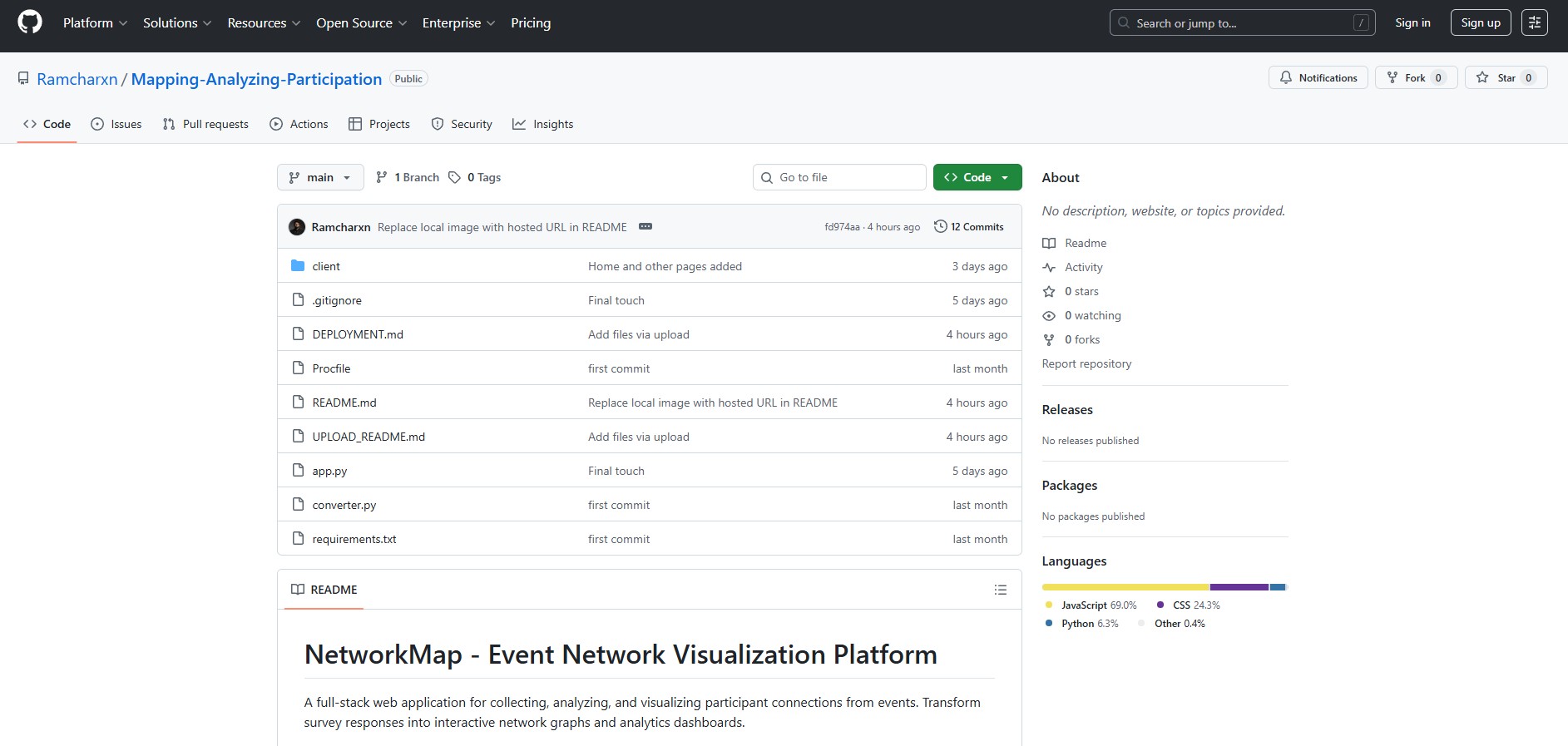Click the yellow JavaScript language bar segment
The image size is (1568, 746).
coord(1125,587)
